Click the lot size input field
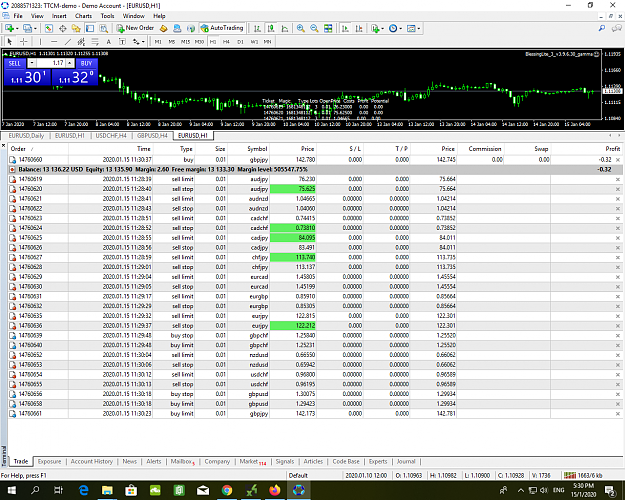 [51, 63]
